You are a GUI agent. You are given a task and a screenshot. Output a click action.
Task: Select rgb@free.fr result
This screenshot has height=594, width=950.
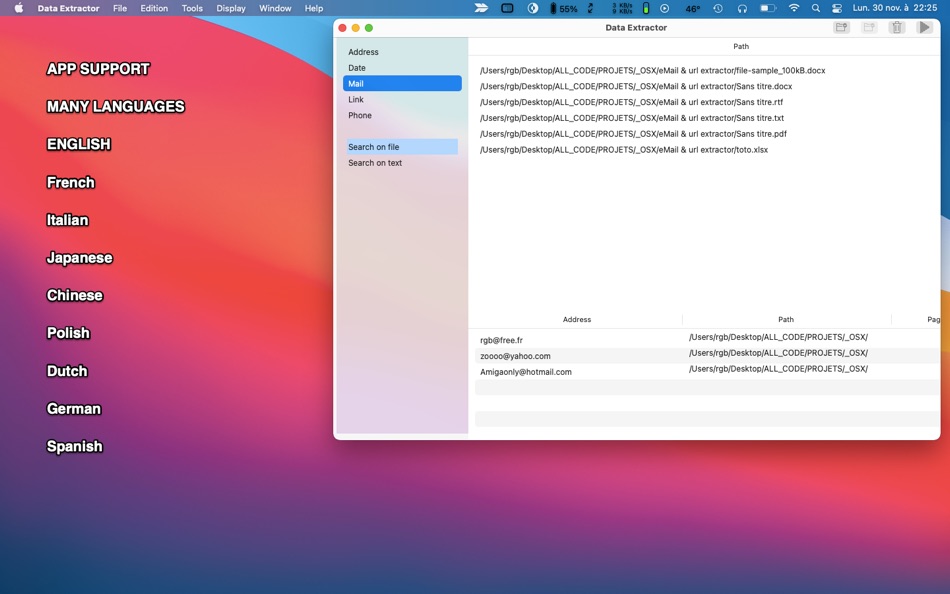502,340
